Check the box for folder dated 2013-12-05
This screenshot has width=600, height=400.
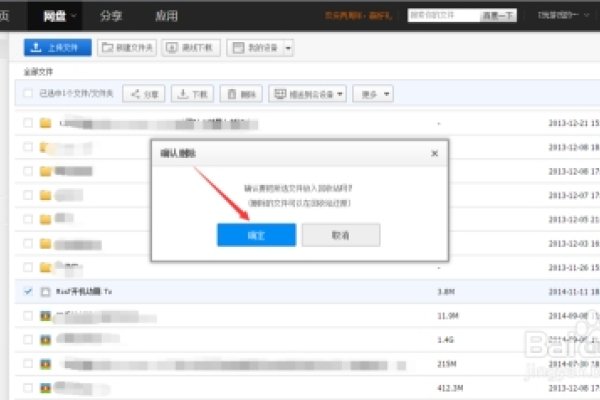pos(28,219)
